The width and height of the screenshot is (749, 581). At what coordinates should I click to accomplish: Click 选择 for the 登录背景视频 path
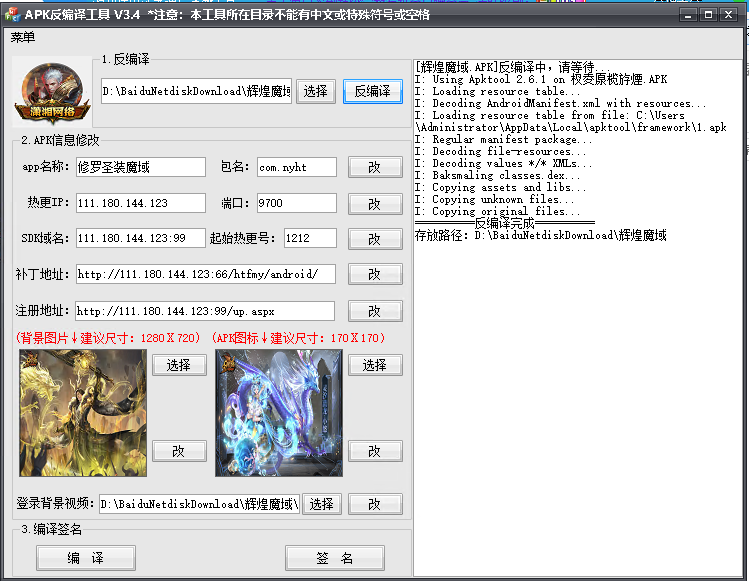321,504
